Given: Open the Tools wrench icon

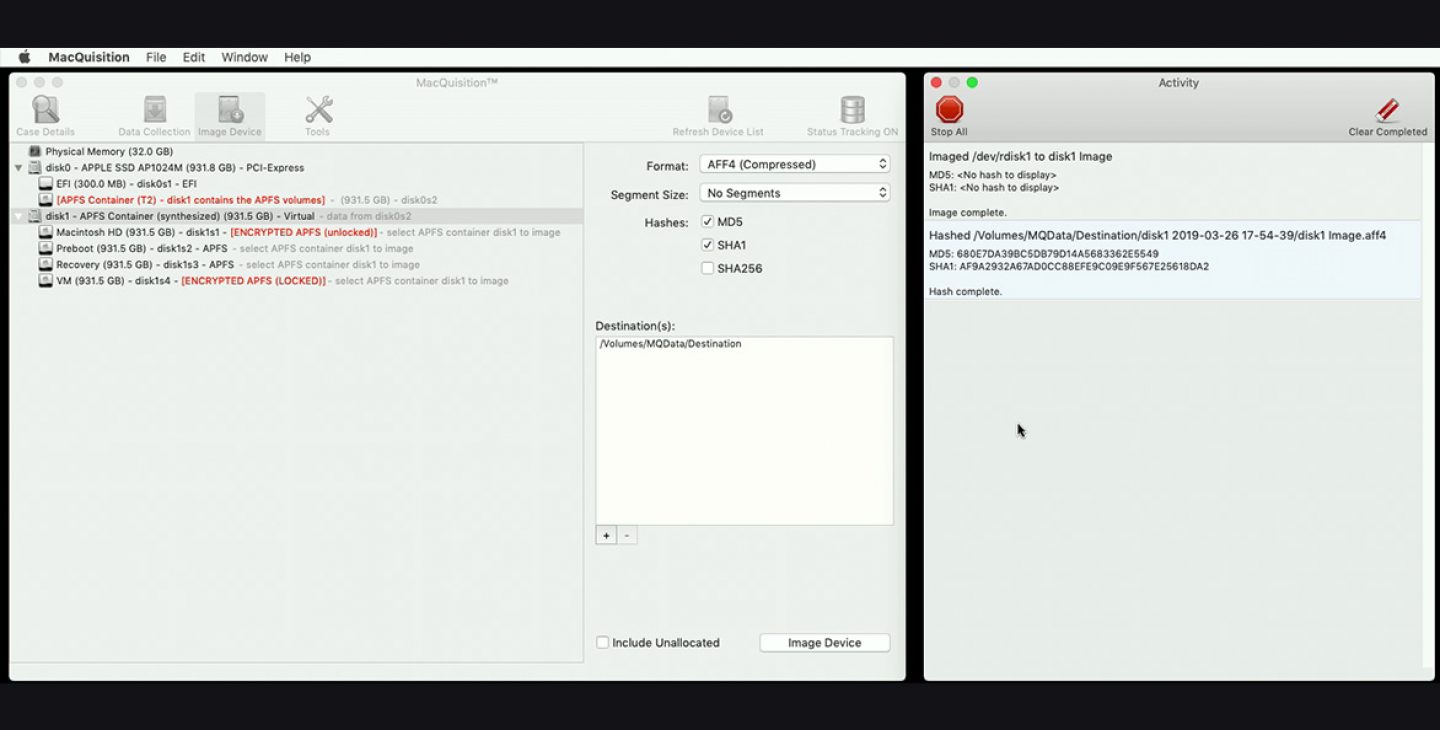Looking at the screenshot, I should [x=318, y=116].
